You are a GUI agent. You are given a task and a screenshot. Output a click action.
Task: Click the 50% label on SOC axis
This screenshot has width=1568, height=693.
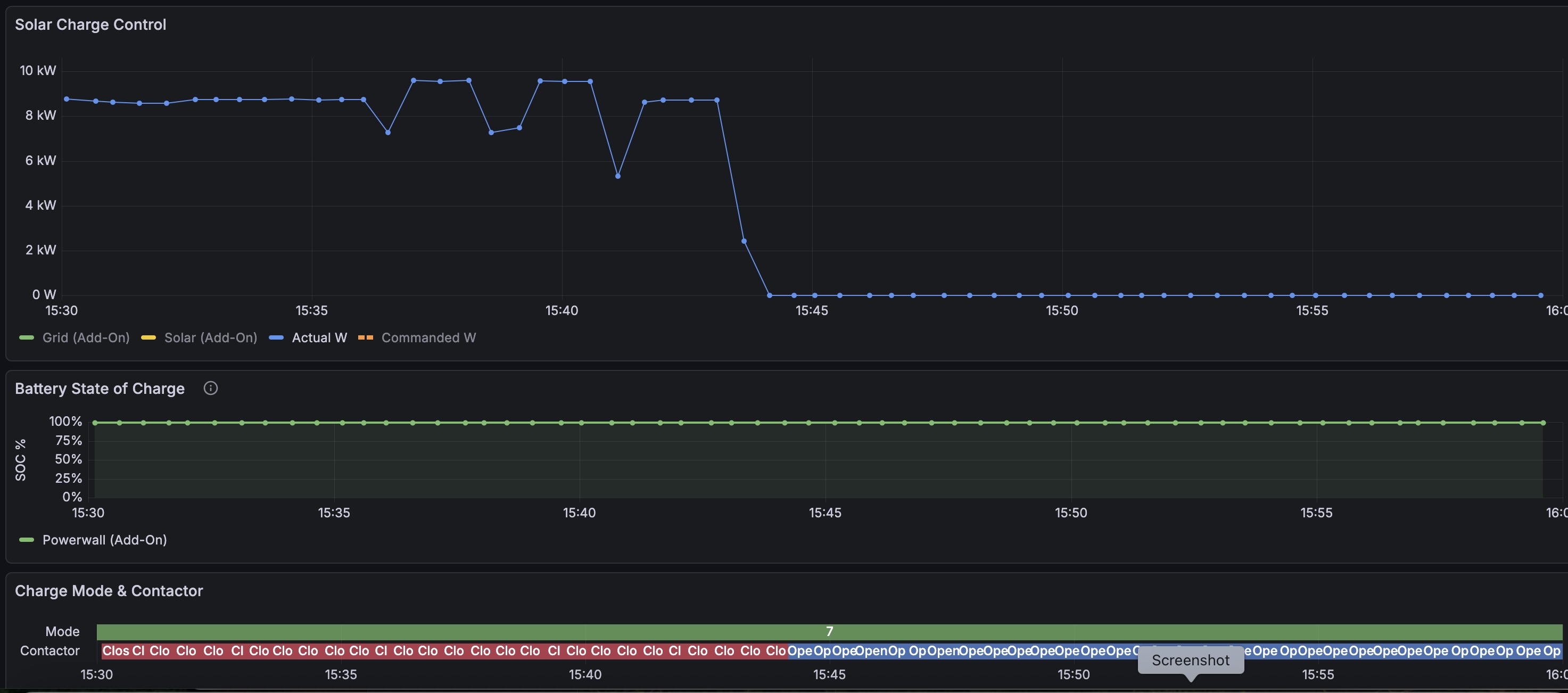click(68, 459)
